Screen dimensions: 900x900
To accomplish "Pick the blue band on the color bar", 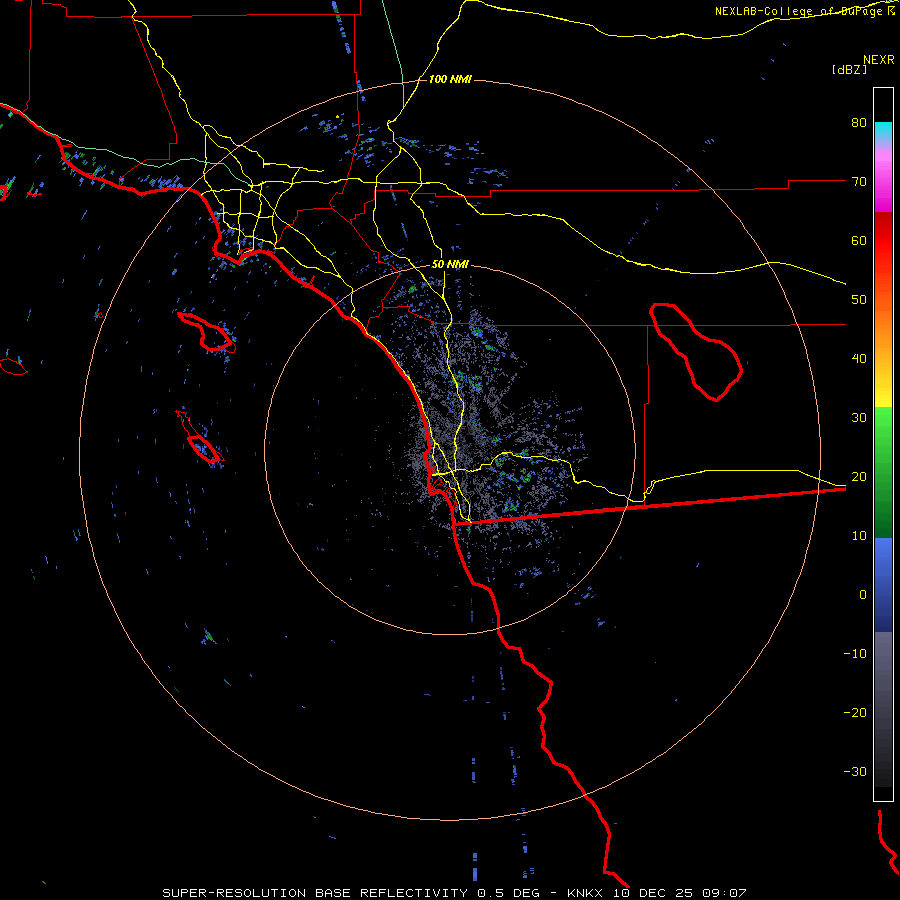I will [x=883, y=584].
